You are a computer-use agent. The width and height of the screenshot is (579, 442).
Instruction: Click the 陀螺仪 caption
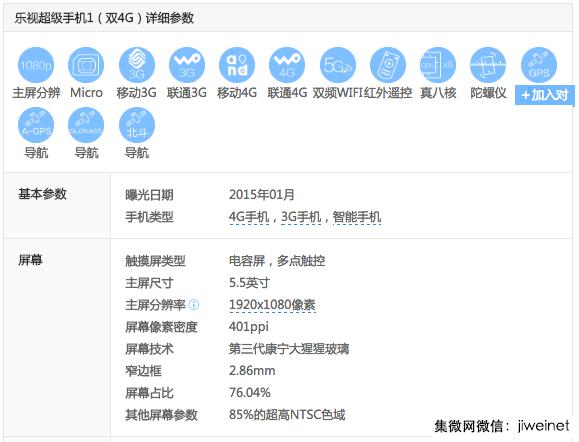pos(488,93)
